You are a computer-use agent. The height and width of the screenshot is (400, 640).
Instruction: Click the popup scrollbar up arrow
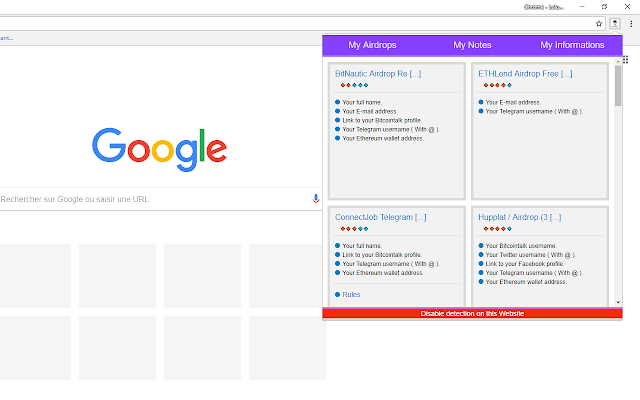pyautogui.click(x=618, y=61)
